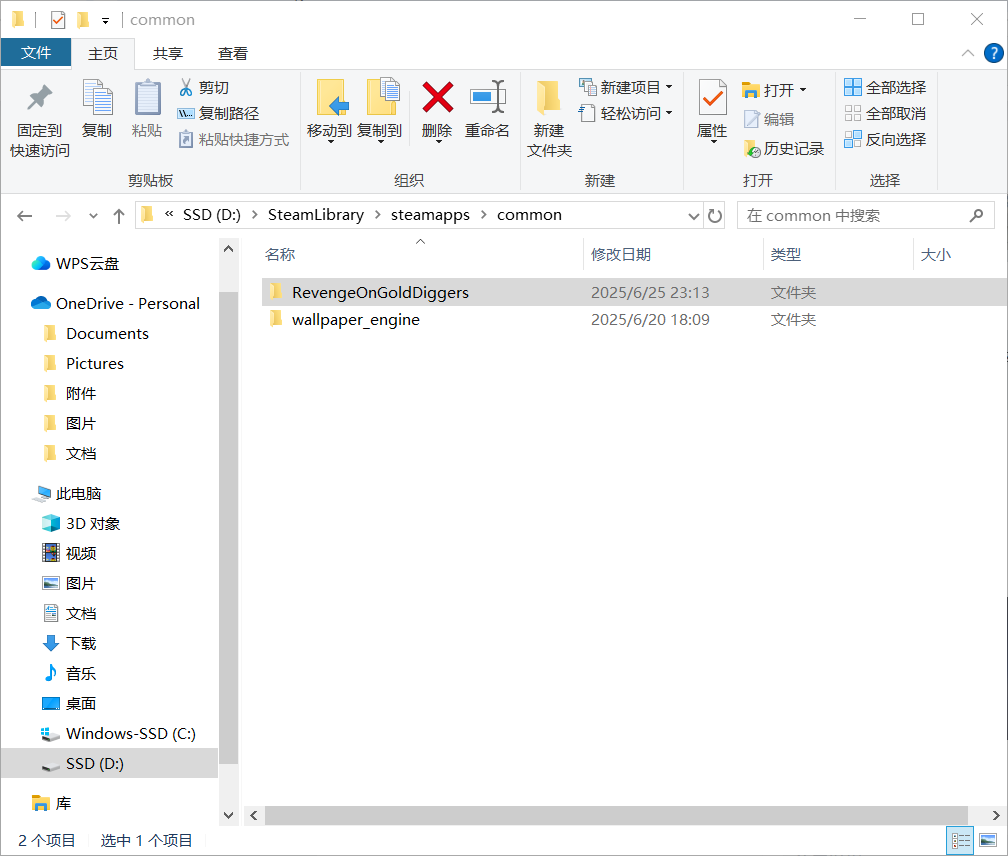Rename the selected folder
Screen dimensions: 1008x856
coord(488,112)
